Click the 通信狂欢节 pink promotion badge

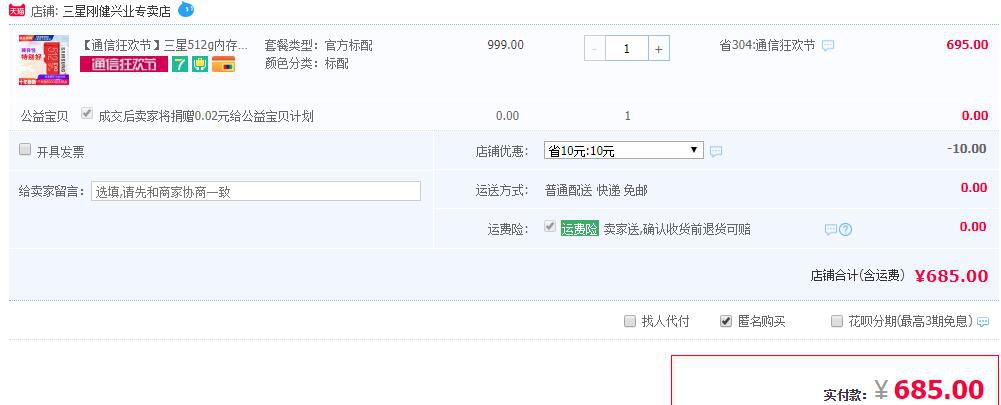124,64
